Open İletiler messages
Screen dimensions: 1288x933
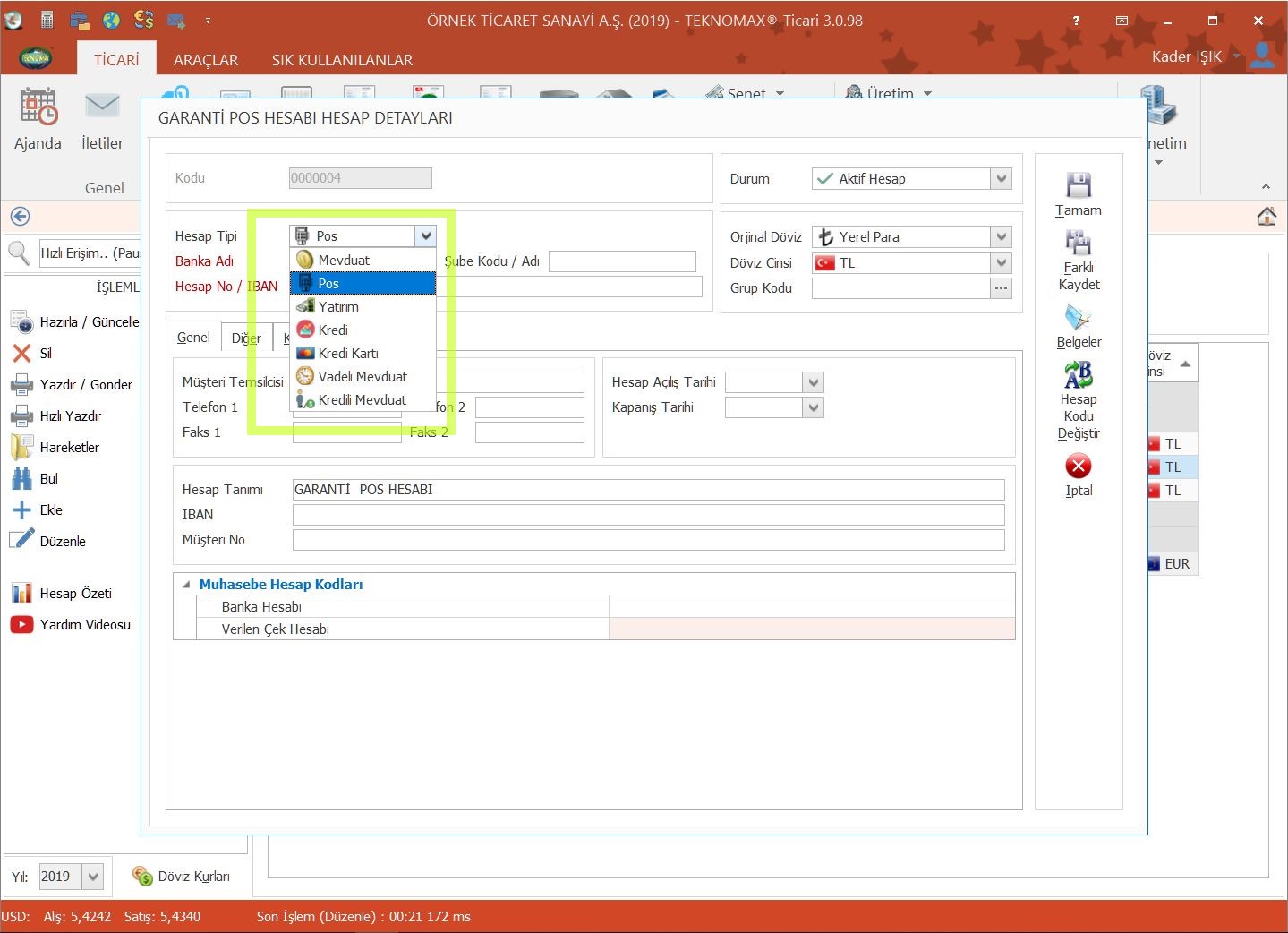pyautogui.click(x=102, y=119)
